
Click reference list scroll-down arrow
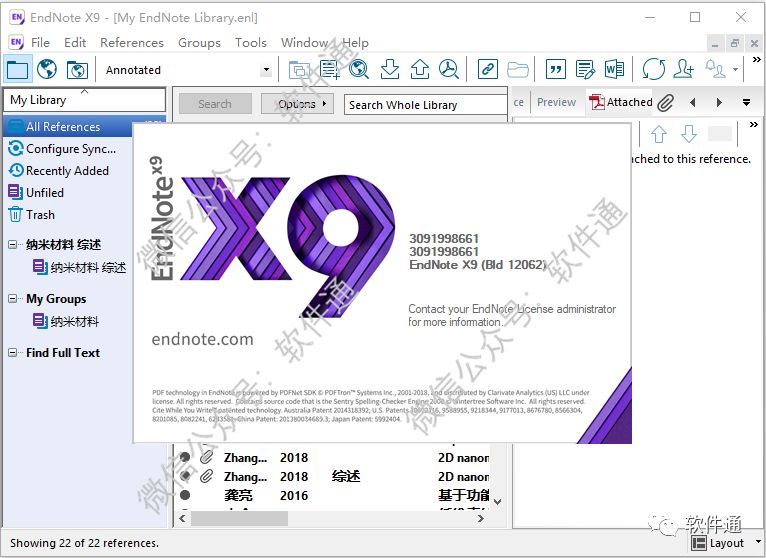497,502
